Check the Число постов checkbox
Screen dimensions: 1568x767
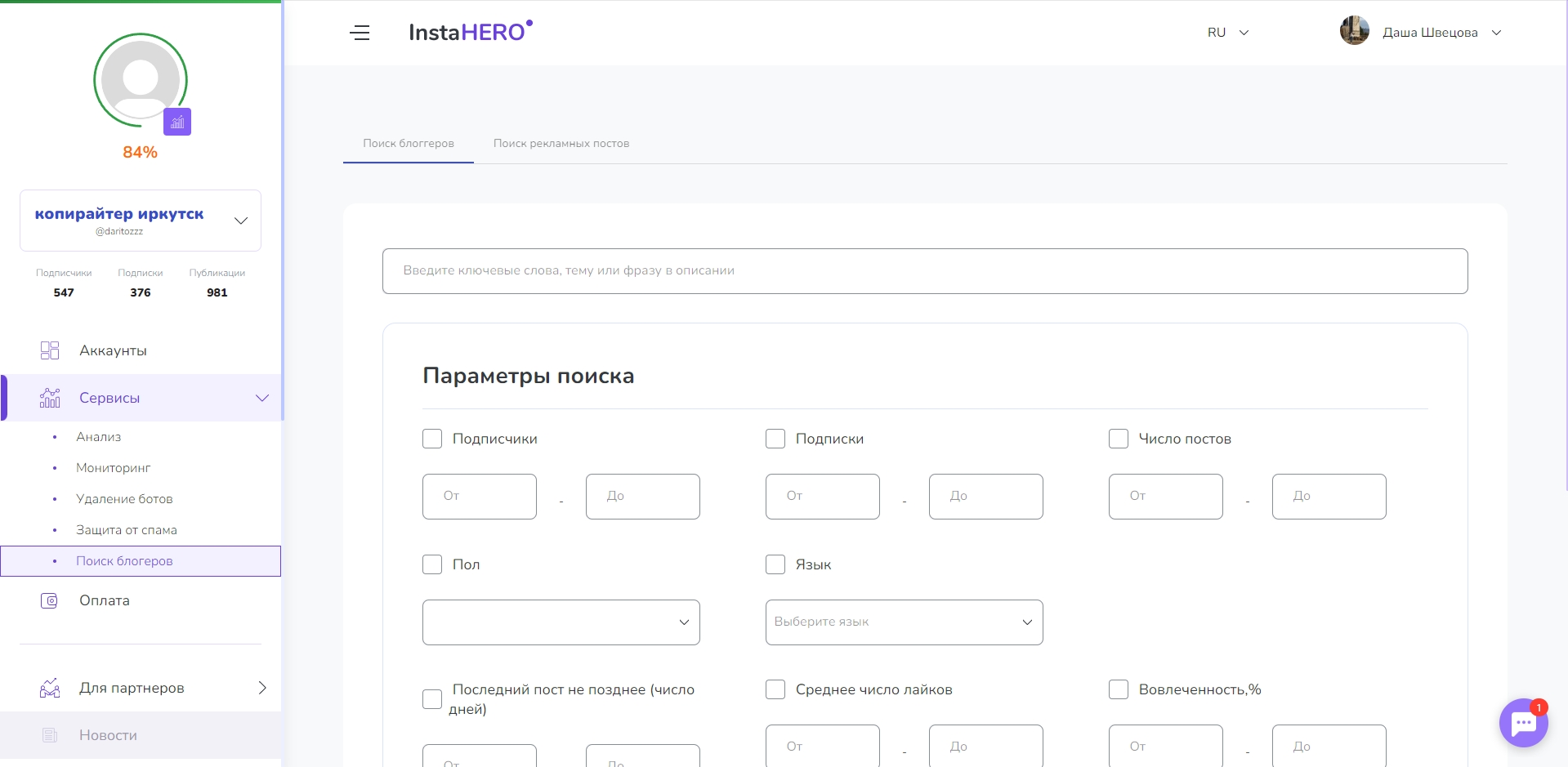point(1119,439)
